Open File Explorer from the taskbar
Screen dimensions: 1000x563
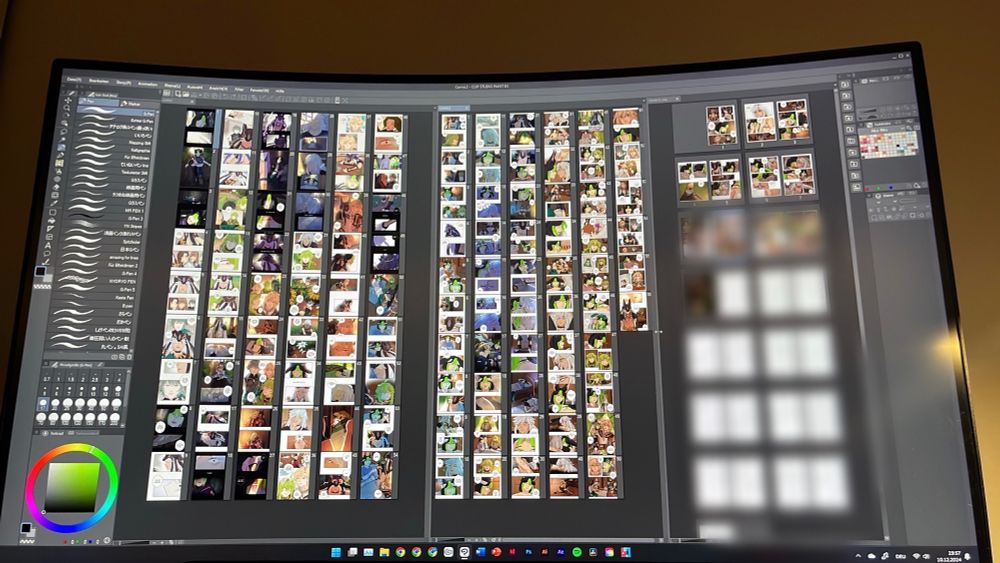385,552
